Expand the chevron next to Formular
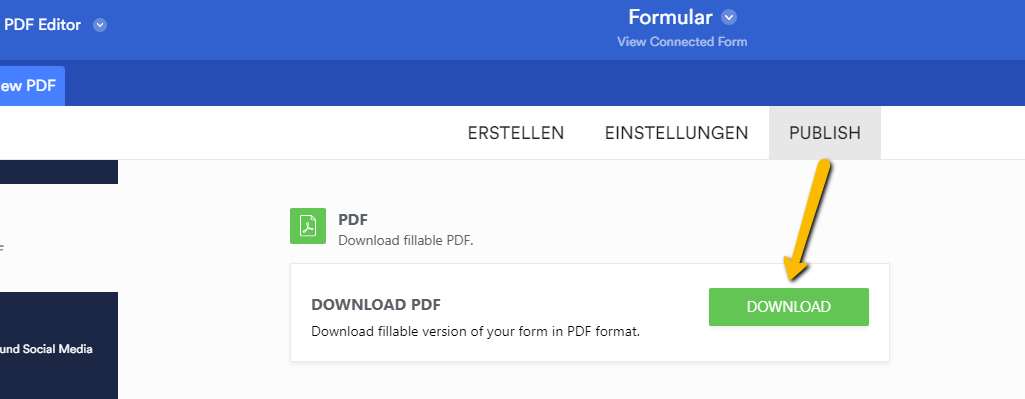This screenshot has height=399, width=1025. pos(729,16)
